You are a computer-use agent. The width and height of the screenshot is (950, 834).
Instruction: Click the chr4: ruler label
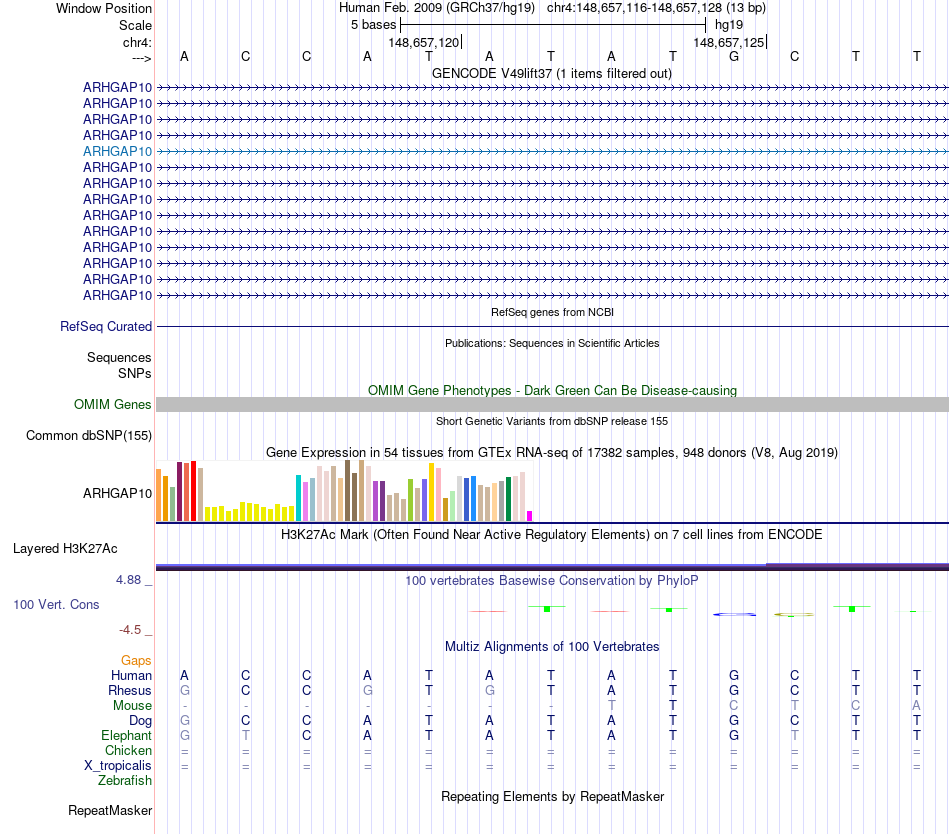[x=137, y=42]
